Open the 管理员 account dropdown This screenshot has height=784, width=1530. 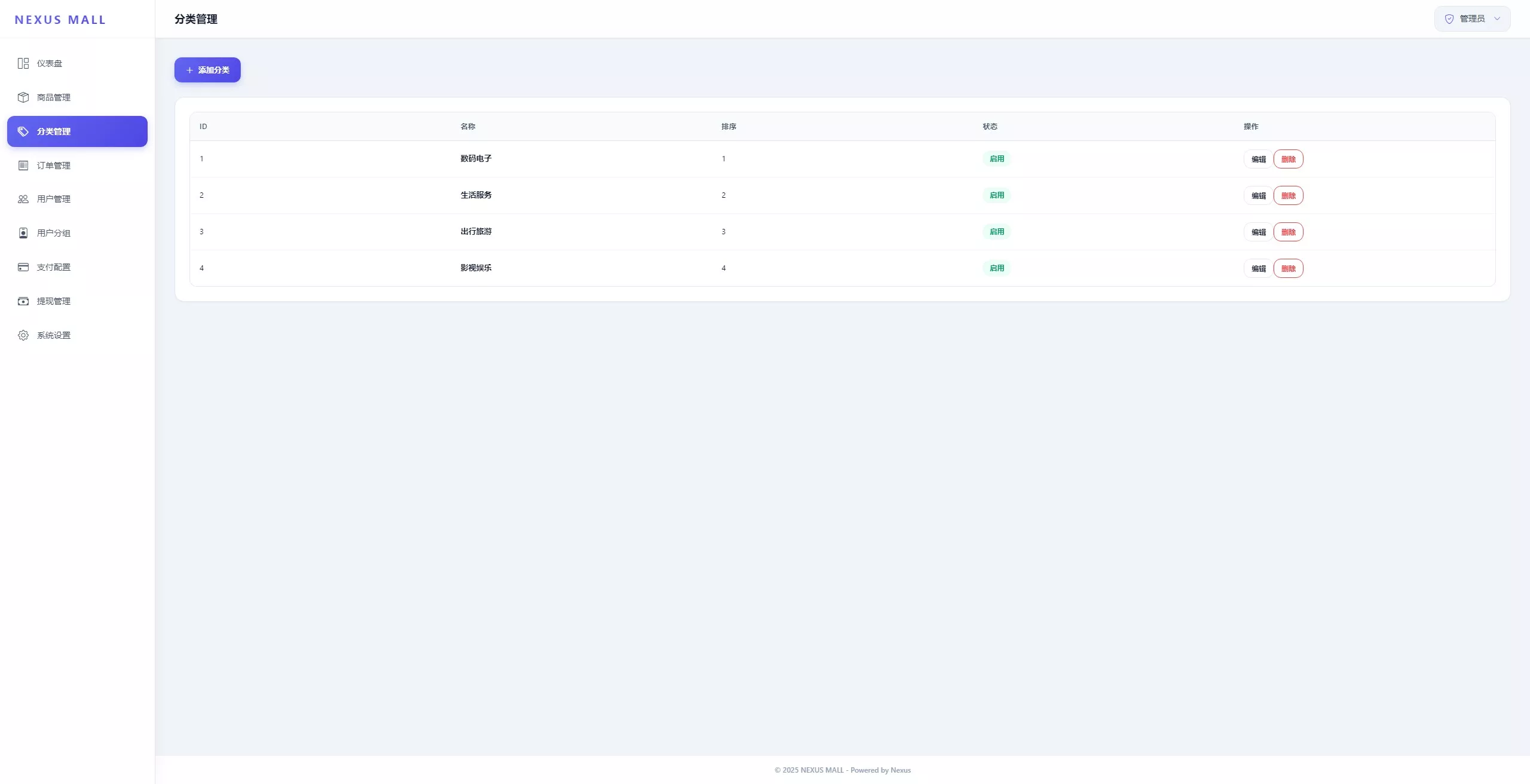click(x=1472, y=19)
